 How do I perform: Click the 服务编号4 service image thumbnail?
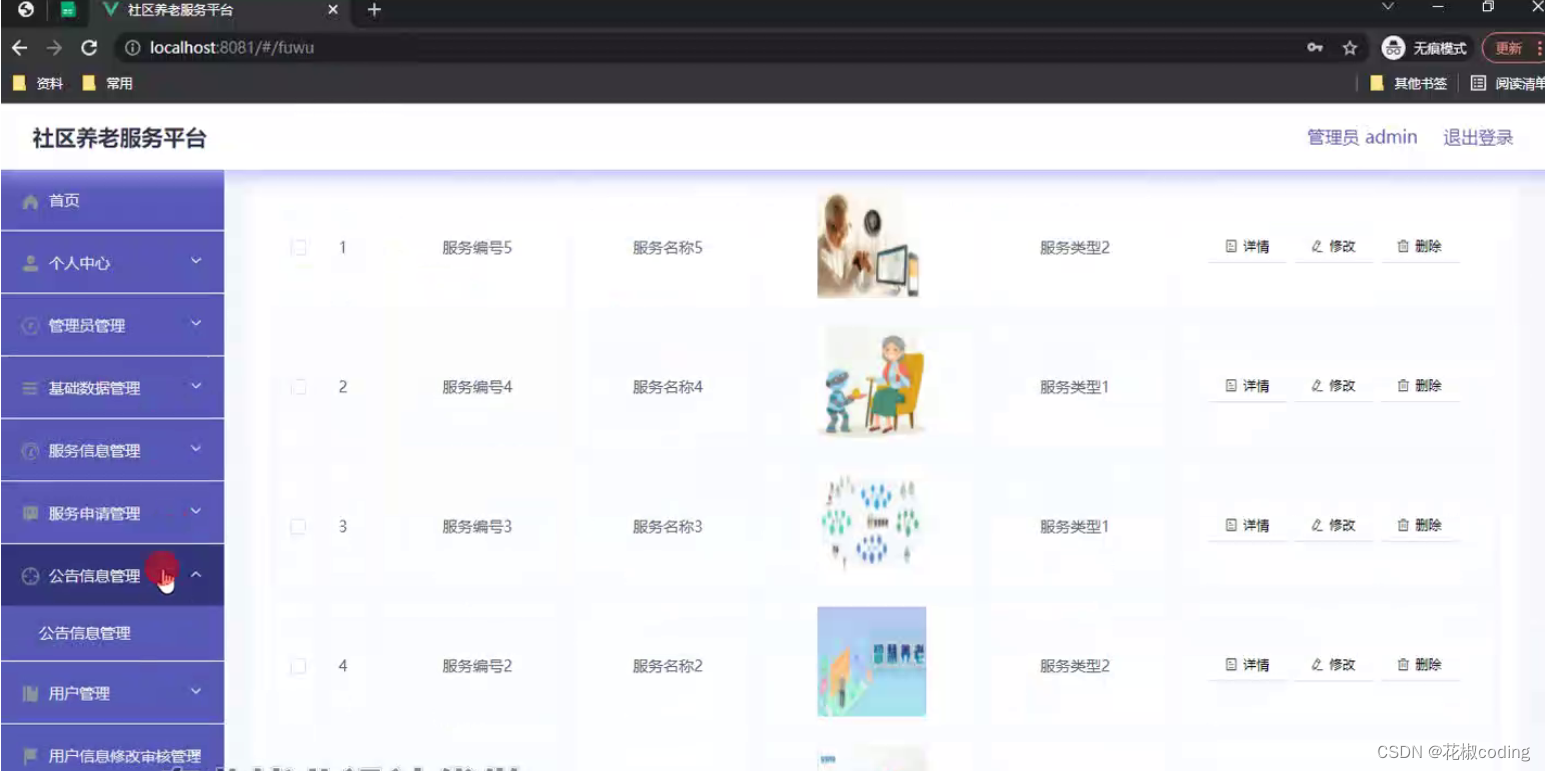(x=870, y=381)
